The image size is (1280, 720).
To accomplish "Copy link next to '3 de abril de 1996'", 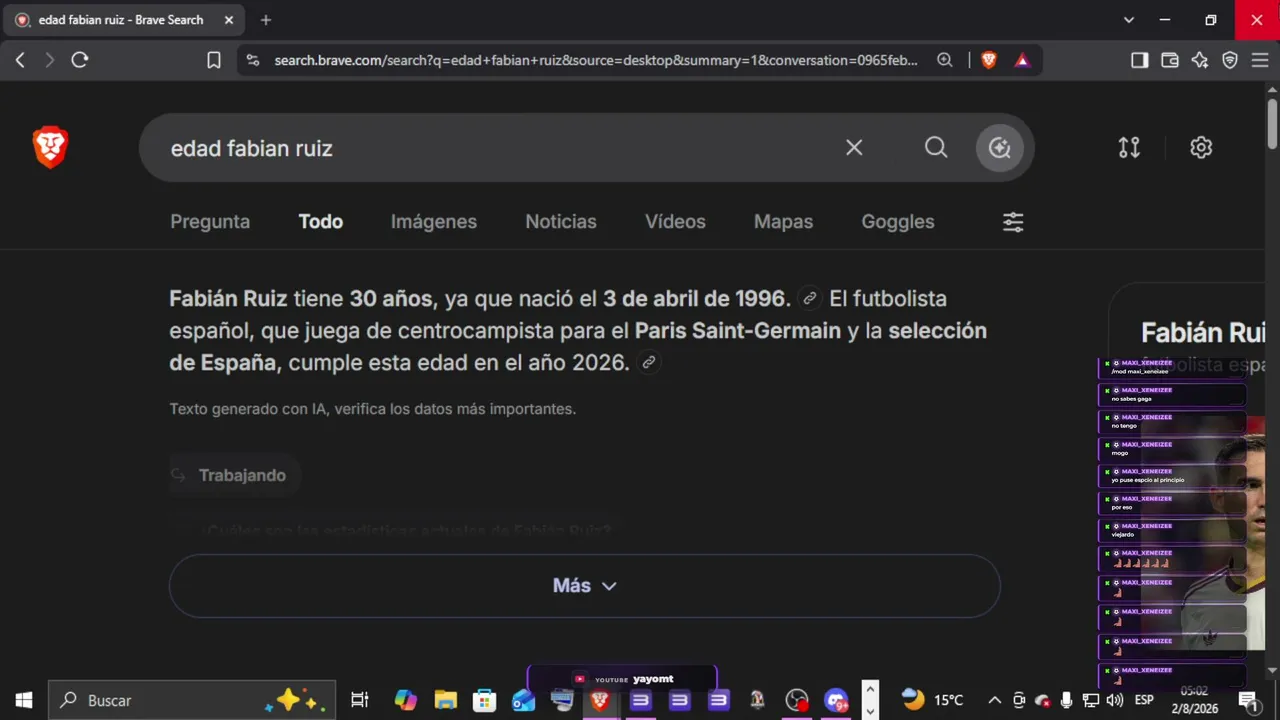I will click(x=810, y=298).
